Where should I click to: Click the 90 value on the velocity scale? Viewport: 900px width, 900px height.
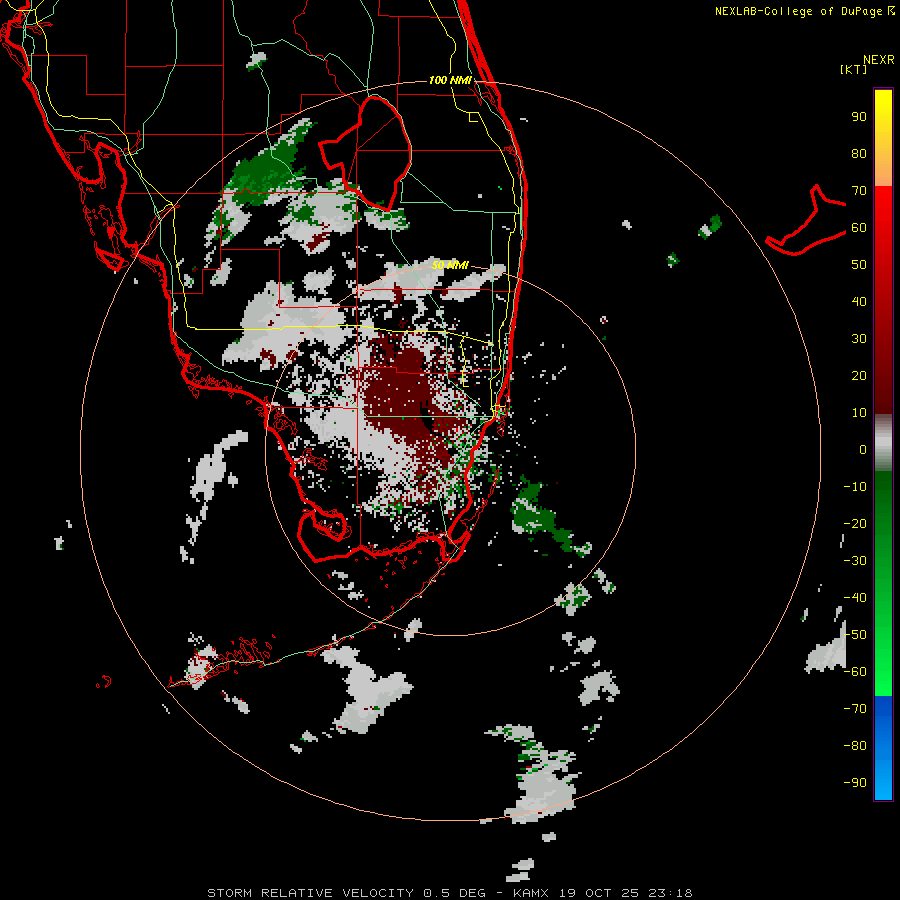(x=859, y=117)
